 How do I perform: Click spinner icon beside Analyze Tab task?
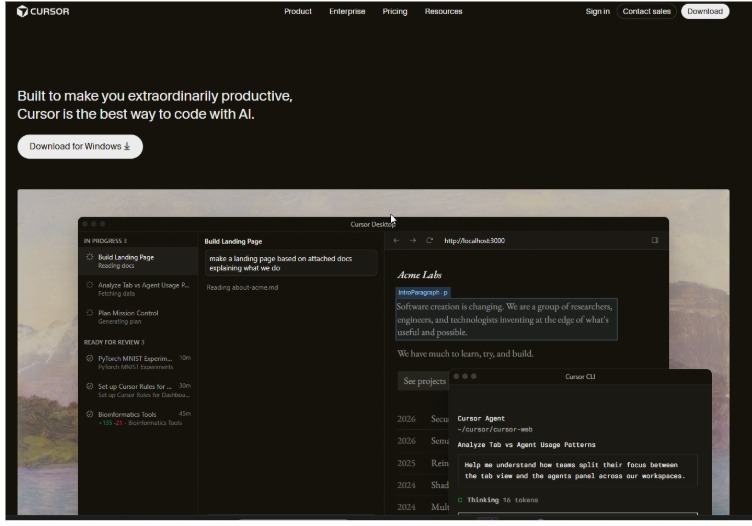89,285
